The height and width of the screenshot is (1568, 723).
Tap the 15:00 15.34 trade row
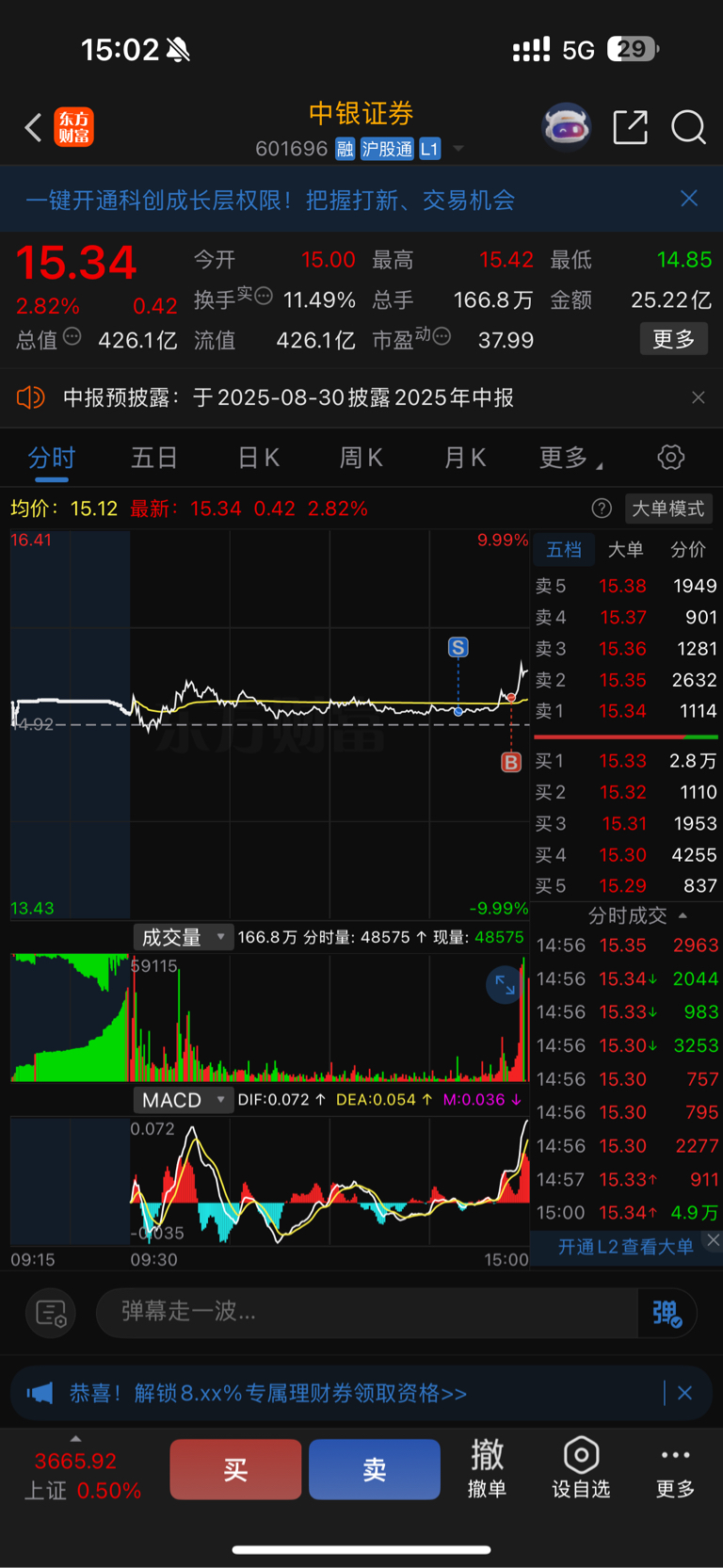point(627,1213)
